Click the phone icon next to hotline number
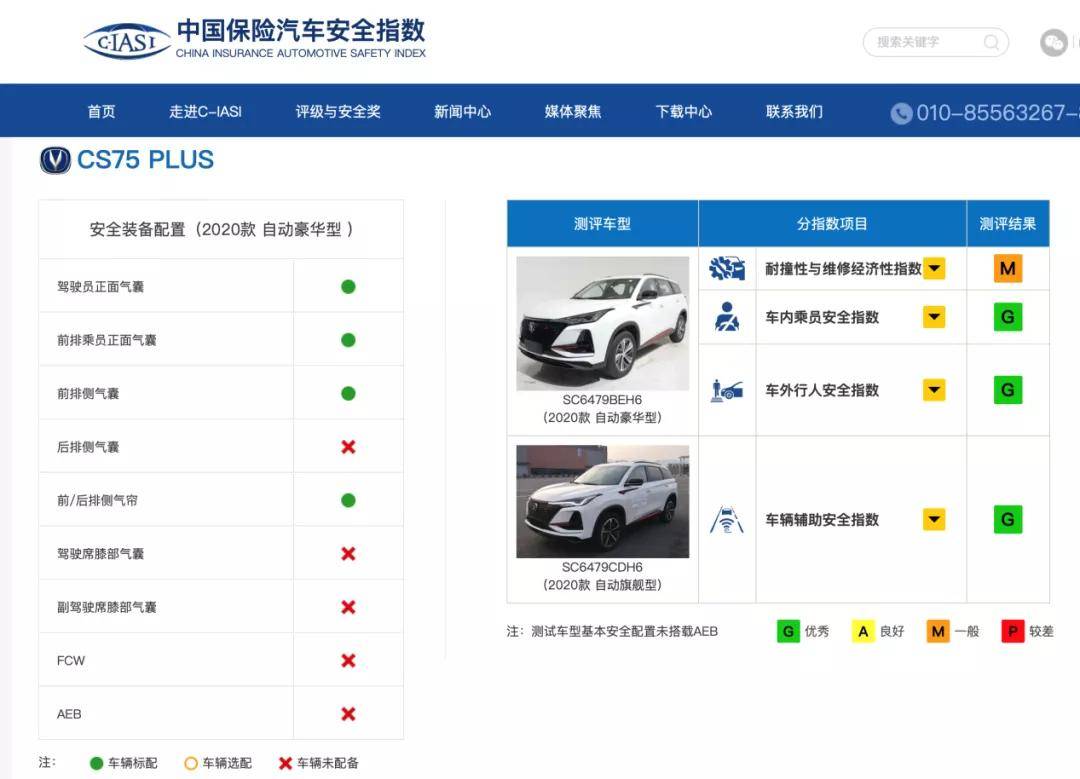The height and width of the screenshot is (779, 1080). click(901, 113)
